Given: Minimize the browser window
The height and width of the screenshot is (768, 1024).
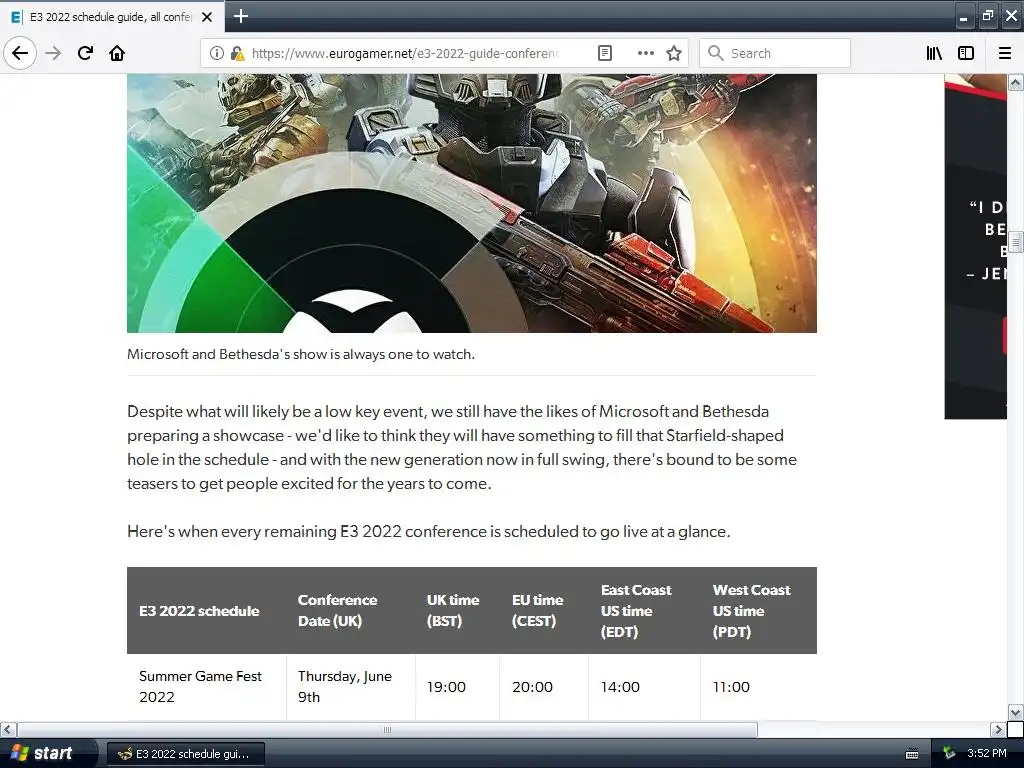Looking at the screenshot, I should 963,16.
